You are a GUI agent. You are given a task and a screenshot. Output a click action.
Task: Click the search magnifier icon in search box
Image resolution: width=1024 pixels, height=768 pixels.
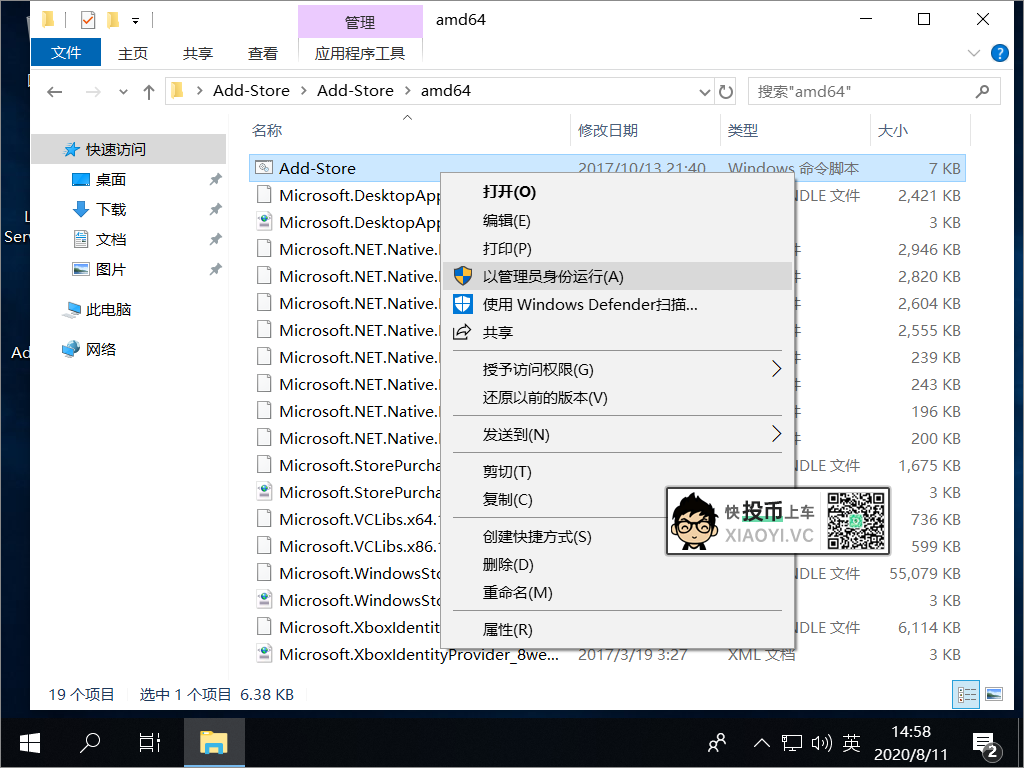(984, 91)
